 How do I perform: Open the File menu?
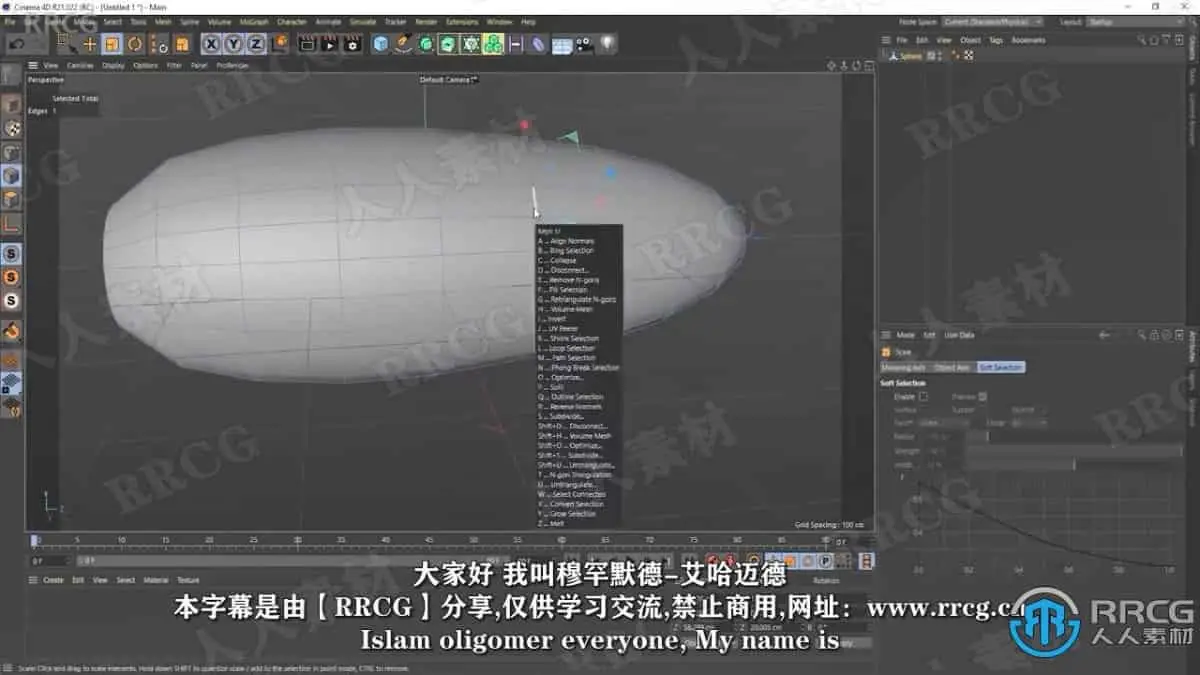point(10,21)
